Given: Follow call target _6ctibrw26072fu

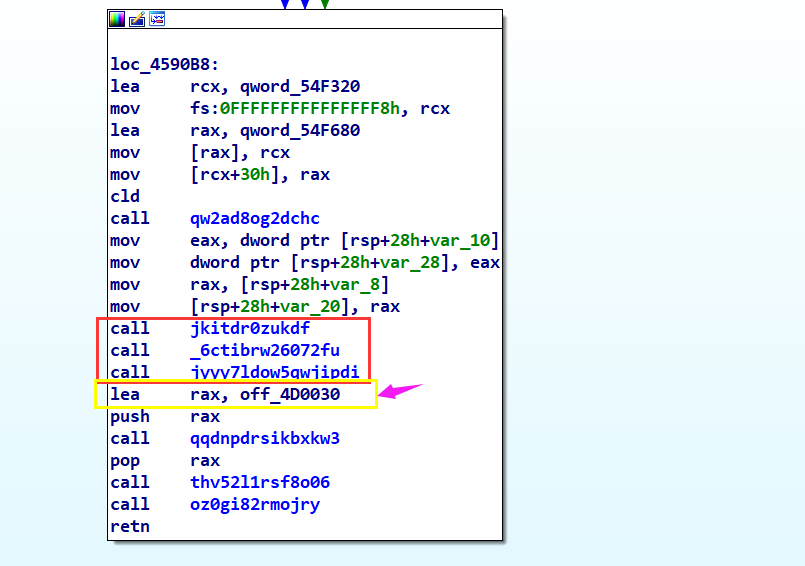Looking at the screenshot, I should point(265,351).
